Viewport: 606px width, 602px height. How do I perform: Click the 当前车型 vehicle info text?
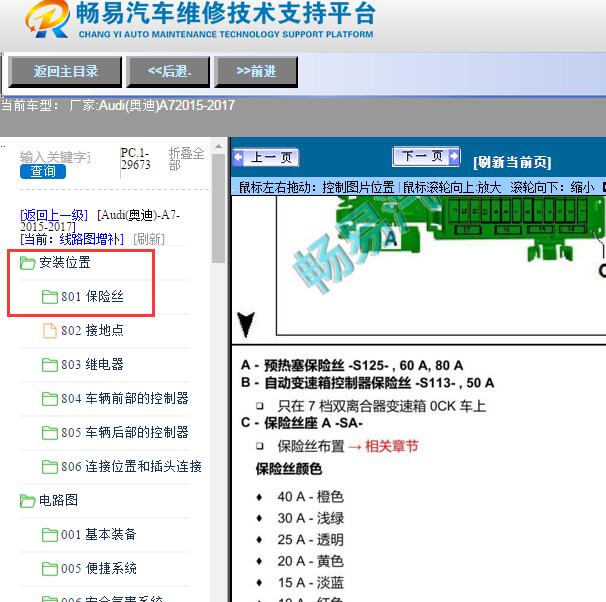(118, 105)
